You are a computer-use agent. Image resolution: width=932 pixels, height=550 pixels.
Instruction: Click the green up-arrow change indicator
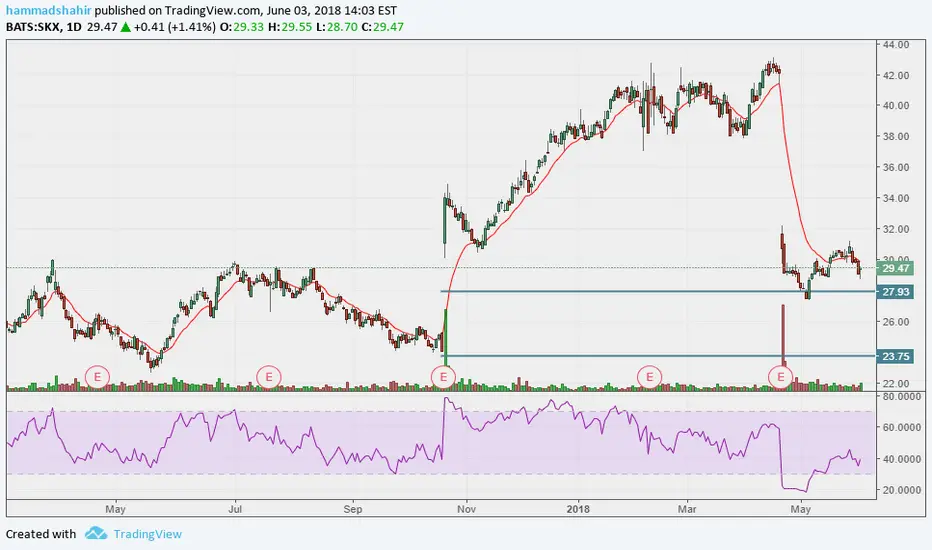(x=125, y=27)
